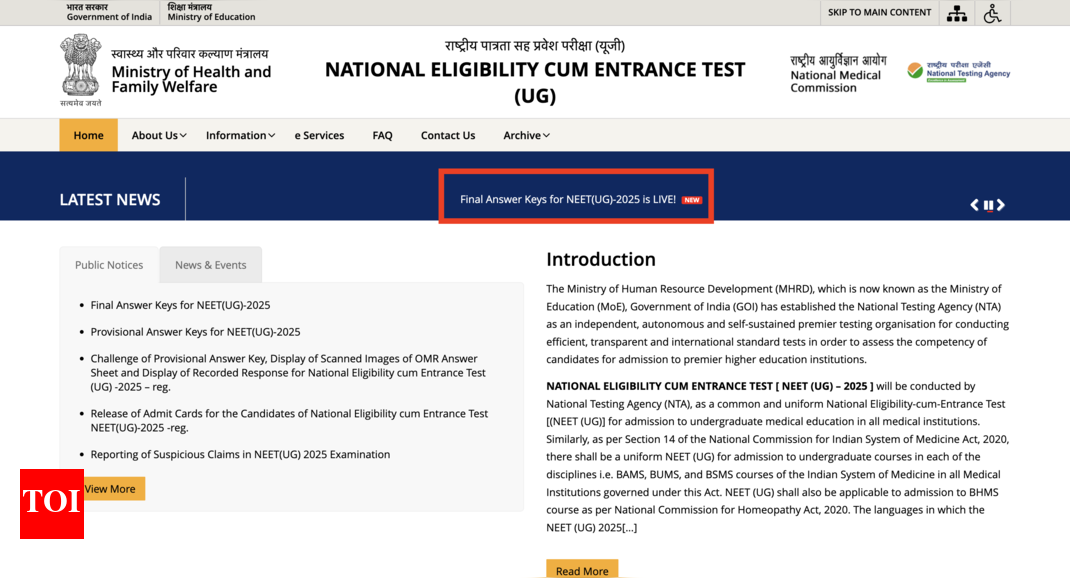This screenshot has width=1070, height=578.
Task: Open Provisional Answer Keys for NEET(UG)-2025 notice
Action: 195,332
